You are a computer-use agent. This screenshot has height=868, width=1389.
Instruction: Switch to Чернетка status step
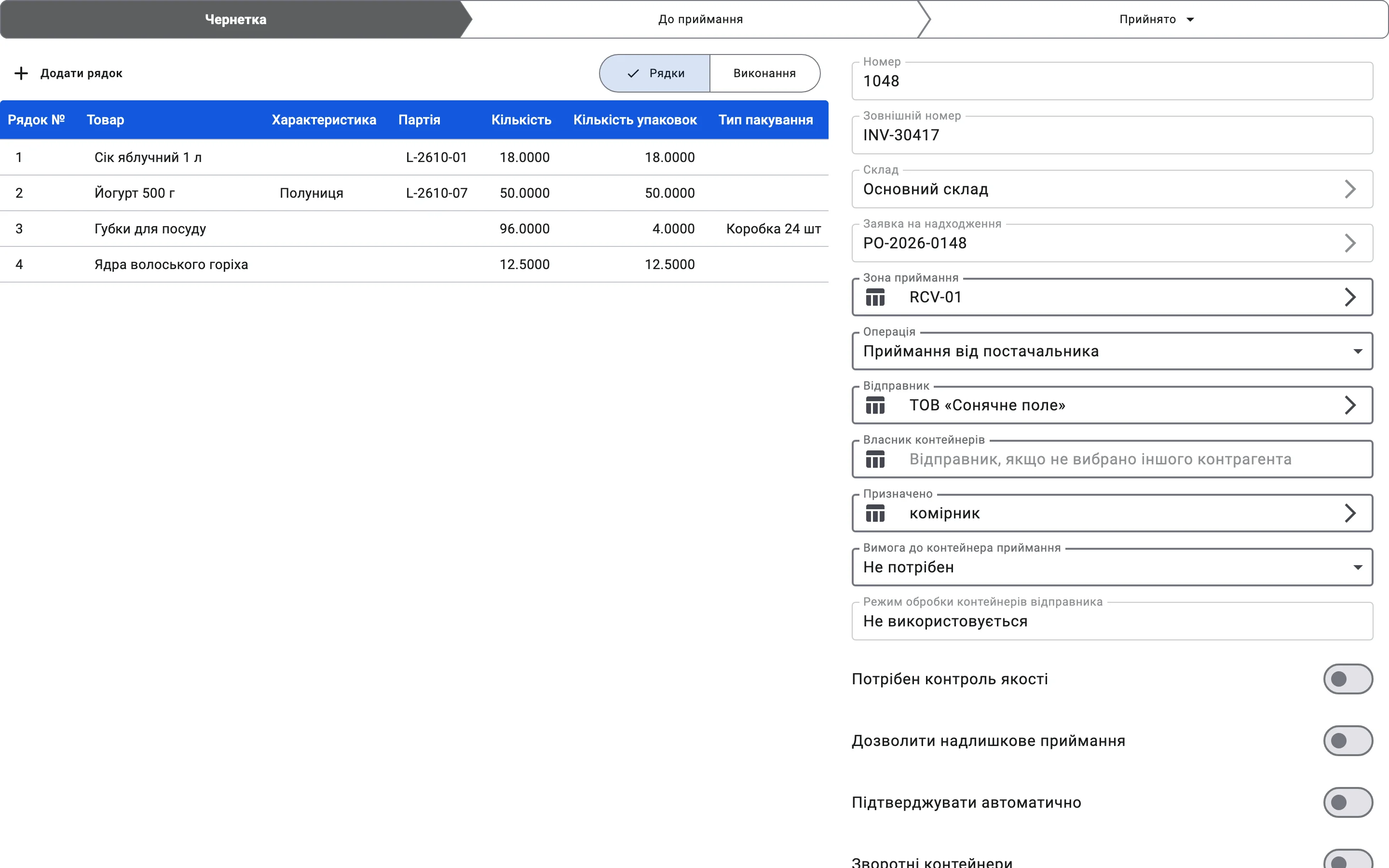tap(235, 19)
